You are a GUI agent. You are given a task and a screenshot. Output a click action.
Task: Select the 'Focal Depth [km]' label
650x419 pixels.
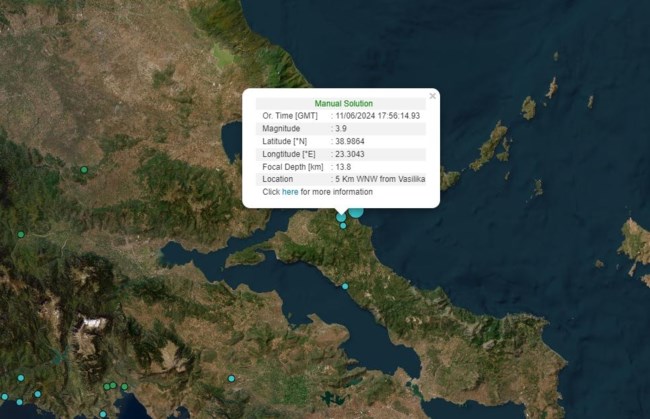pos(293,167)
